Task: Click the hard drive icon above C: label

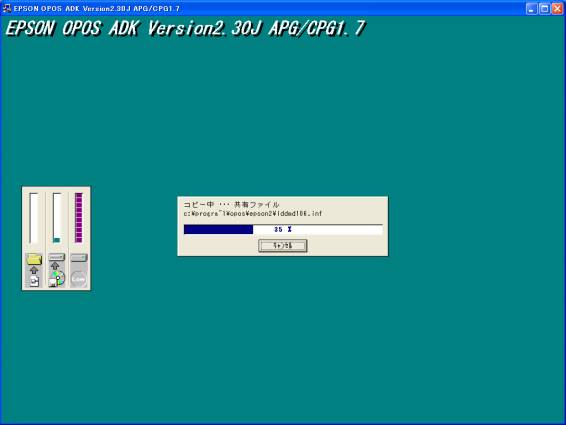Action: pyautogui.click(x=79, y=257)
